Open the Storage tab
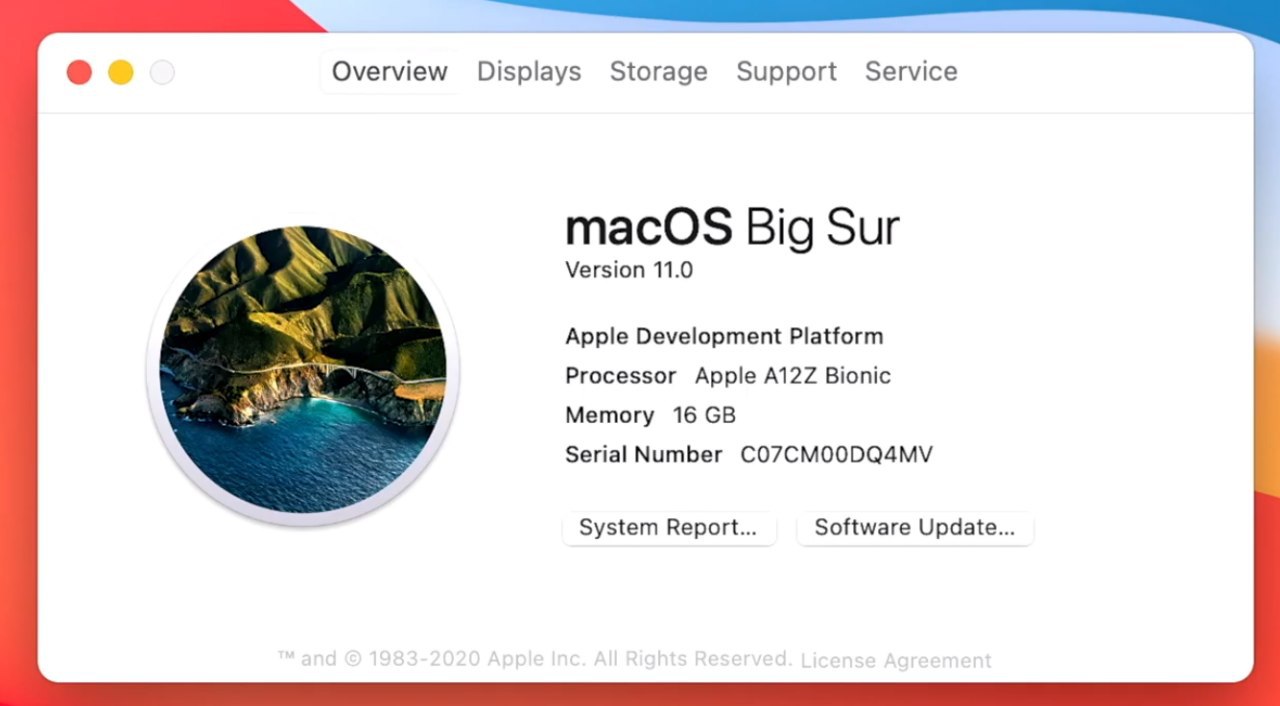Screen dimensions: 1280x706 659,72
